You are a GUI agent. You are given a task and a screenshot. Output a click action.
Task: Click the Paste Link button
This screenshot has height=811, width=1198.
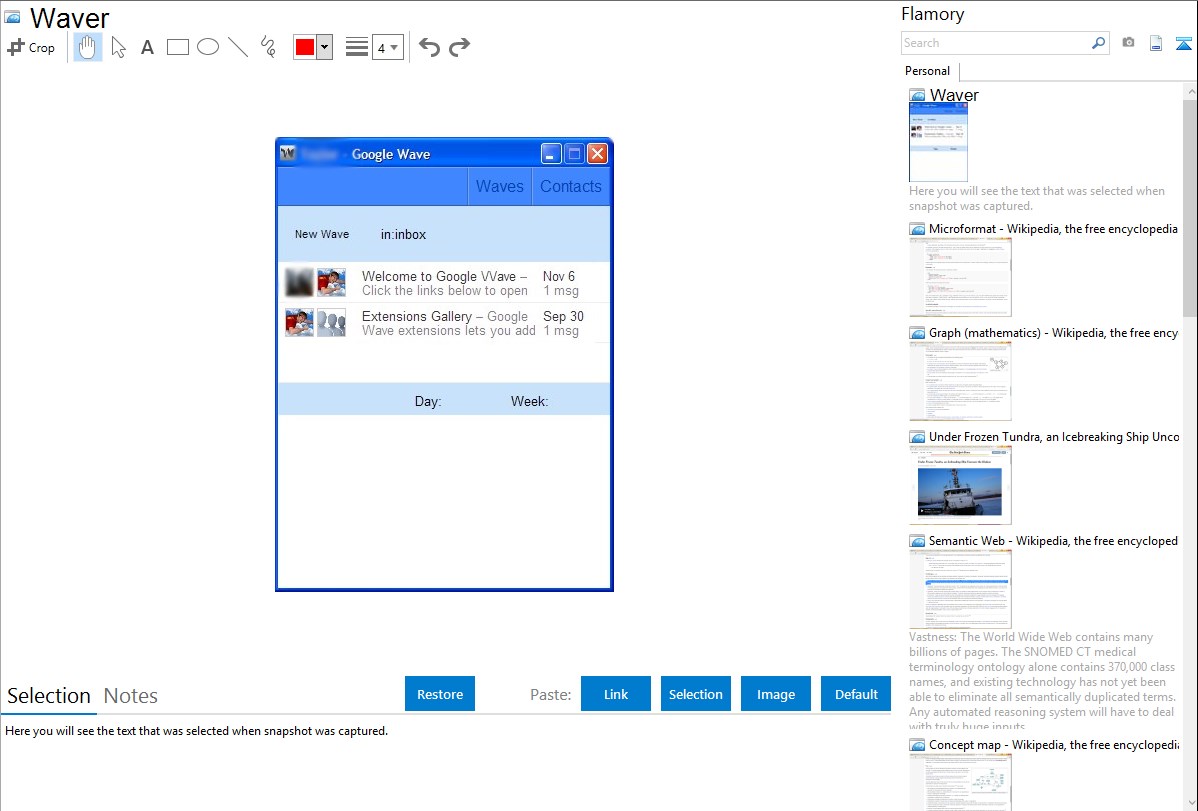pos(616,694)
